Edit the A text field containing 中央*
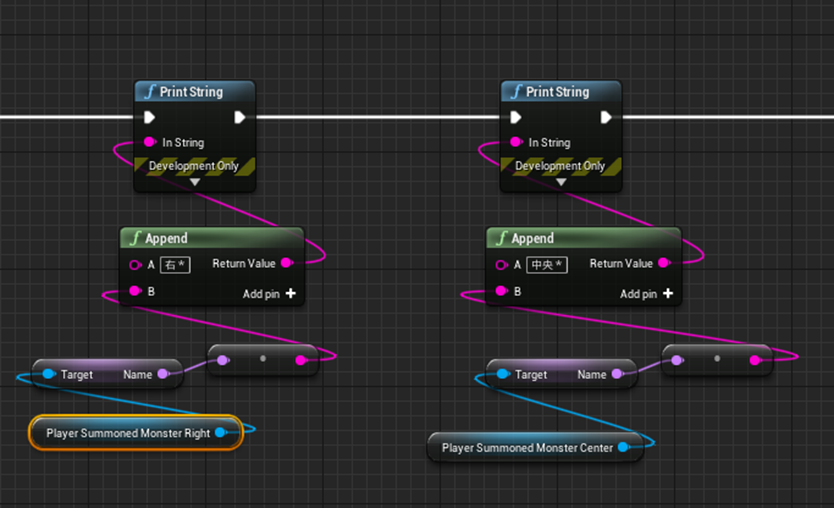 (547, 265)
